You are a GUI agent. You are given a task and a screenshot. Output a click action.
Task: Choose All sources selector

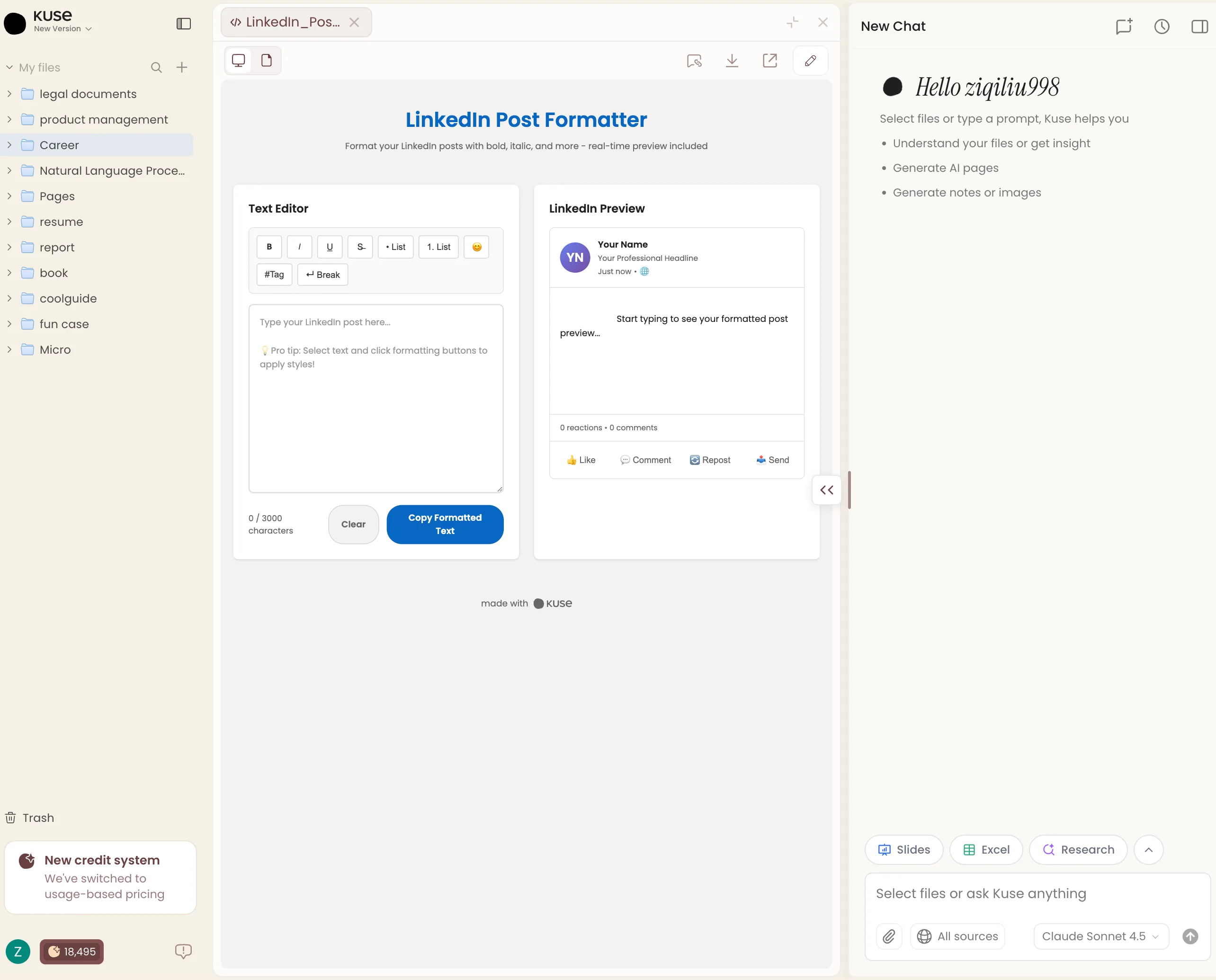[957, 936]
